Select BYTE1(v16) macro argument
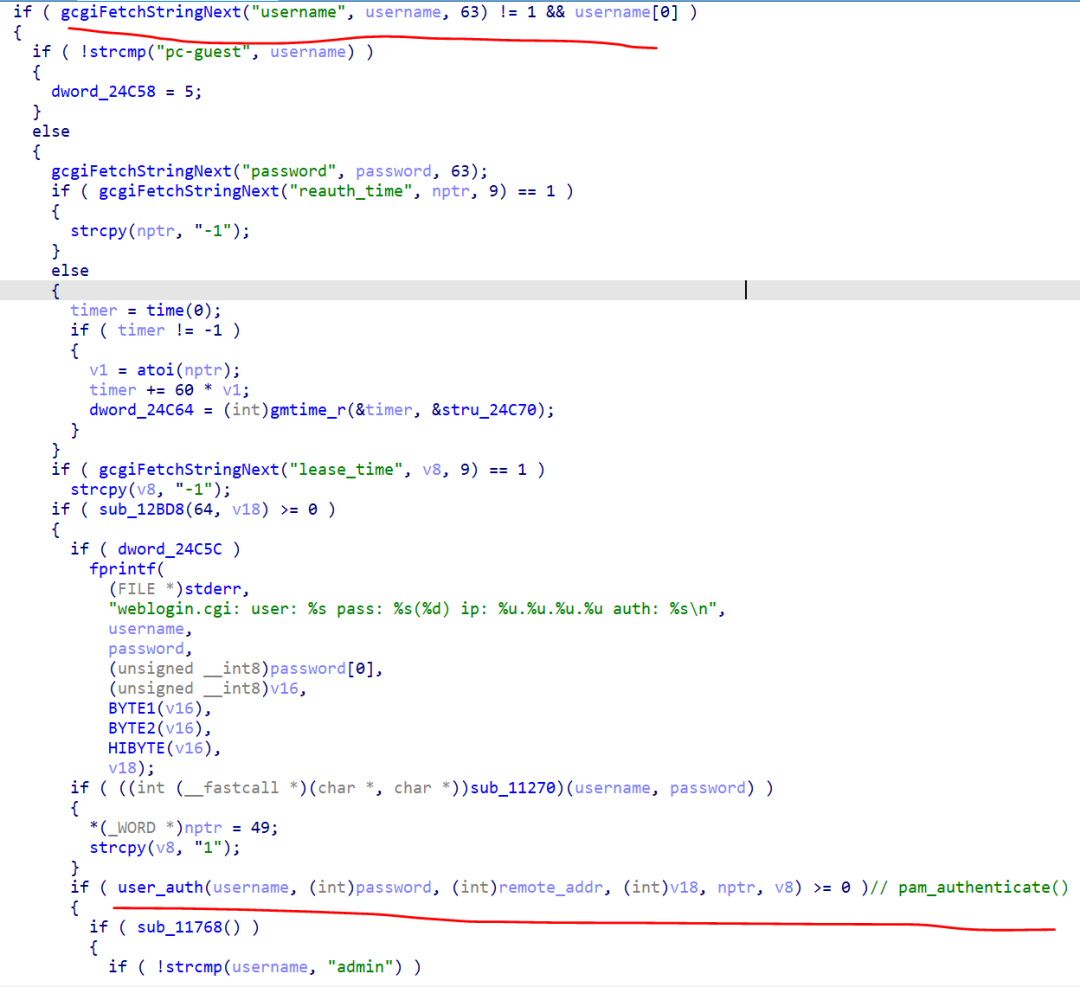The image size is (1080, 987). tap(155, 708)
